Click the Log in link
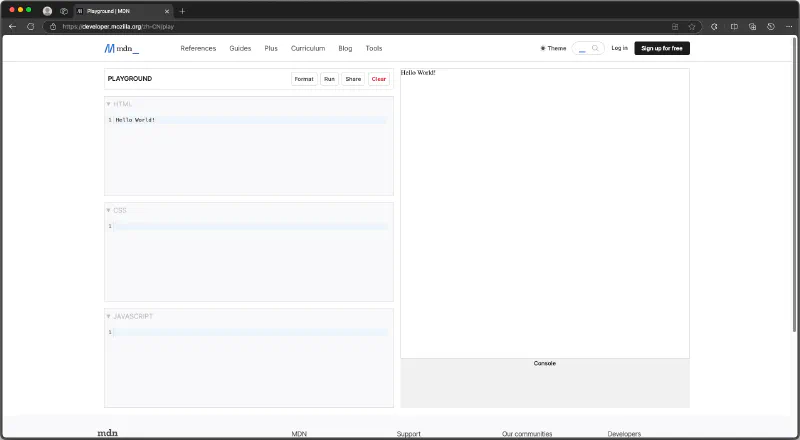Screen dimensions: 800x440 click(619, 48)
